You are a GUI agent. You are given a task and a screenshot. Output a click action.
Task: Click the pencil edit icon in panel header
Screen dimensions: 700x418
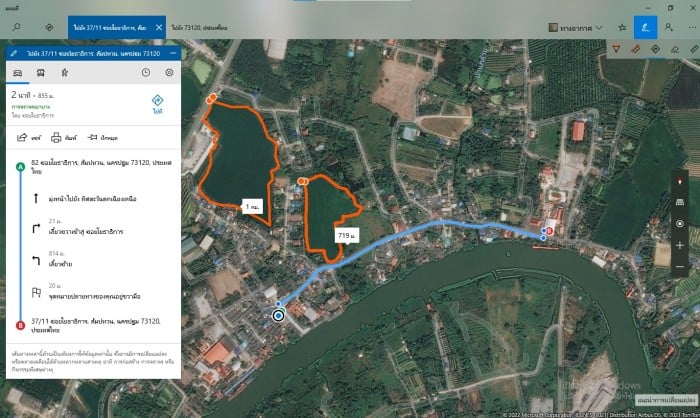pos(14,53)
